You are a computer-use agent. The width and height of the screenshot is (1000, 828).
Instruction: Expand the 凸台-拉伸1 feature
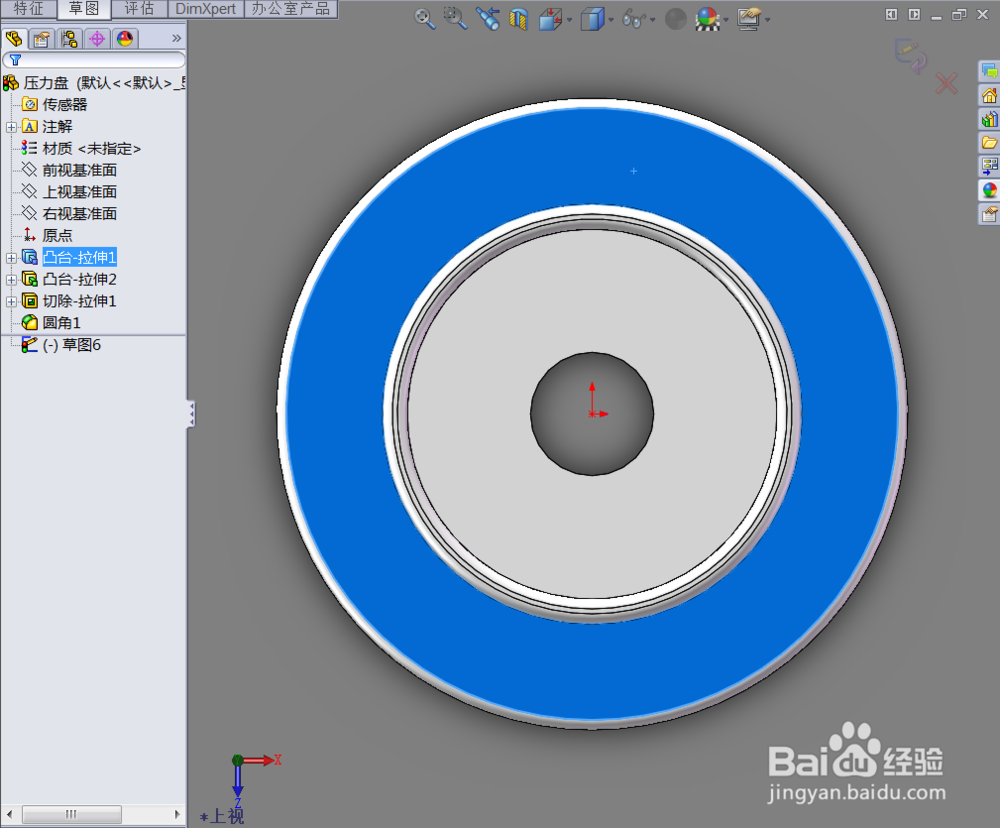pos(11,258)
